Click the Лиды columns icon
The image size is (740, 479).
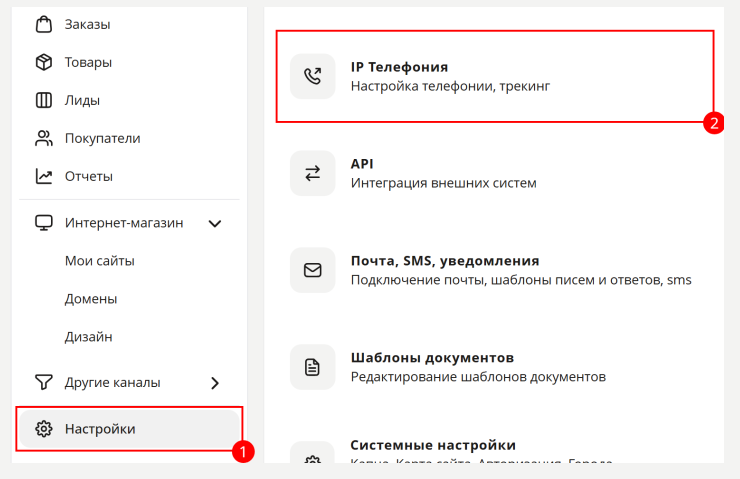[44, 100]
